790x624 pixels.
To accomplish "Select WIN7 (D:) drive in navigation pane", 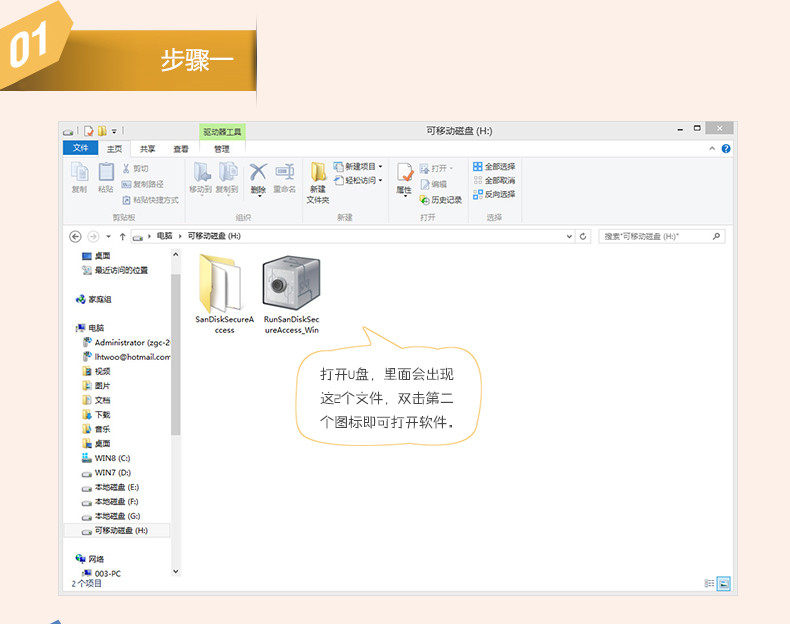I will coord(106,473).
